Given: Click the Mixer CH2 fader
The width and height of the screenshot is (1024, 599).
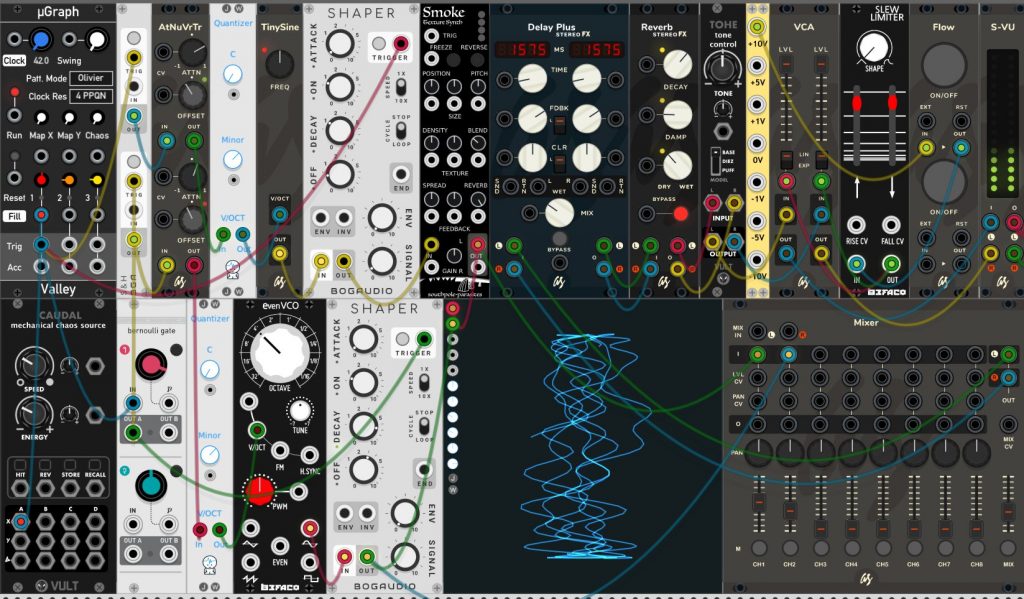Looking at the screenshot, I should (x=790, y=509).
